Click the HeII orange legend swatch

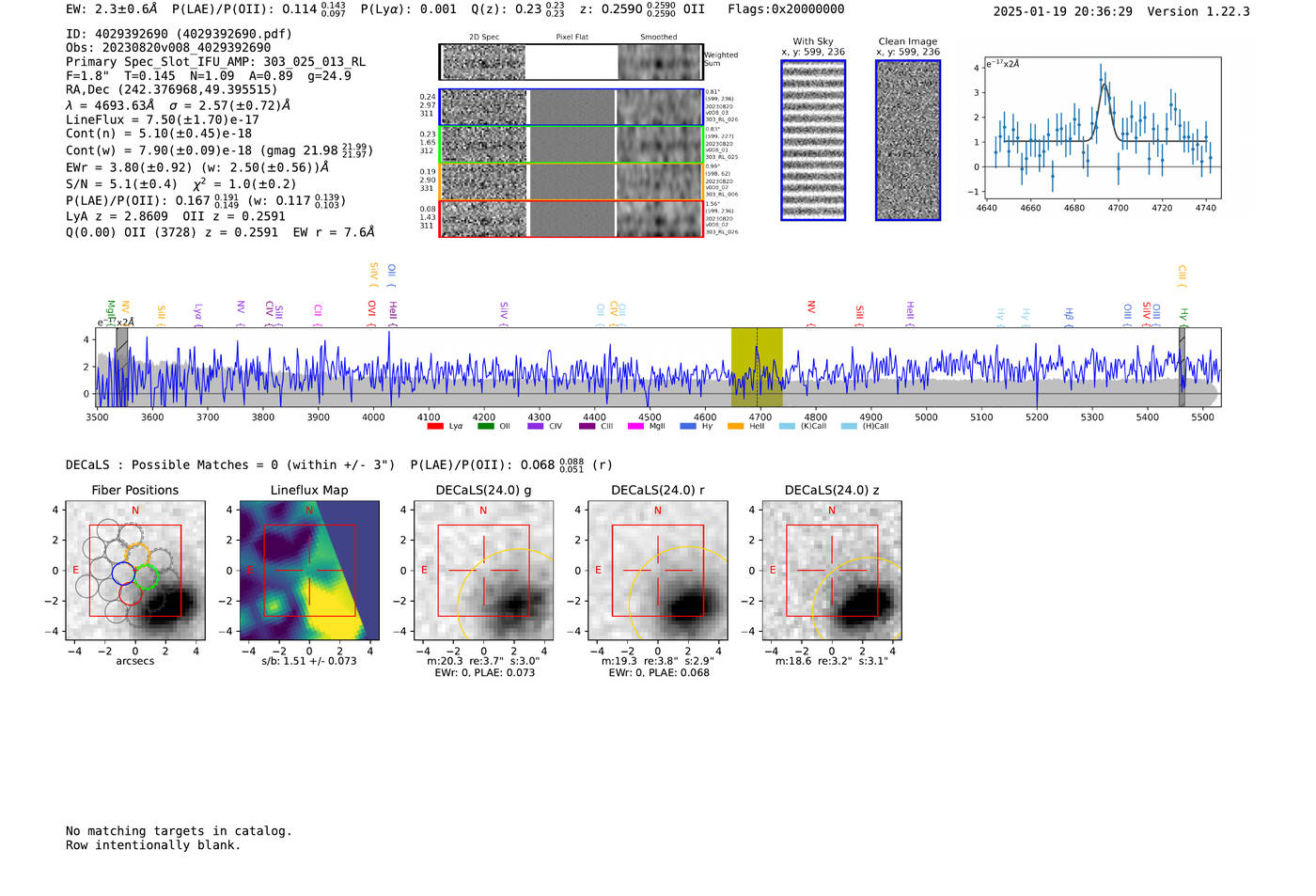pos(735,426)
